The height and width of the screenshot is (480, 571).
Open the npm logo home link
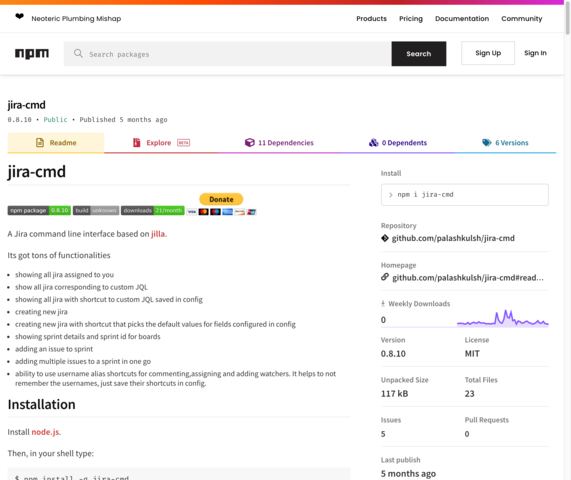32,54
